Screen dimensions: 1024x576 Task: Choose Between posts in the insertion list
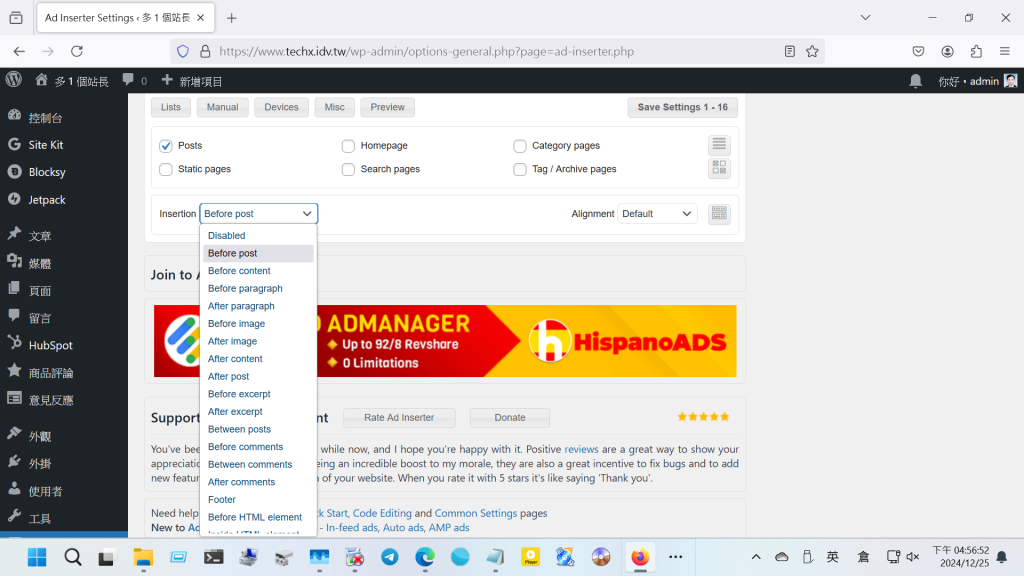pos(239,429)
